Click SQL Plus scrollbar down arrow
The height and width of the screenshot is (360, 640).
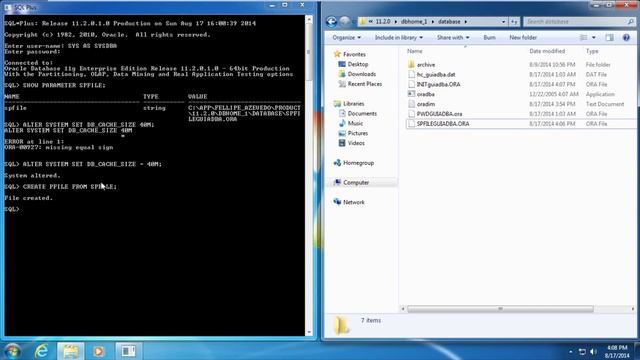tap(309, 332)
